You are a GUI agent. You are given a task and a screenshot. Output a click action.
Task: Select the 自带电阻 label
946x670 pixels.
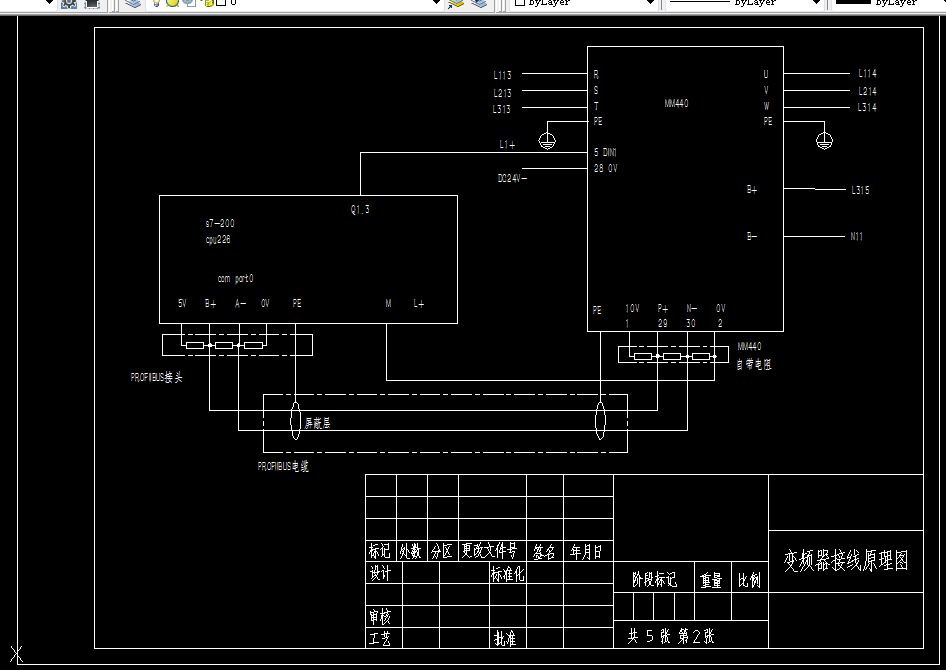[x=754, y=364]
